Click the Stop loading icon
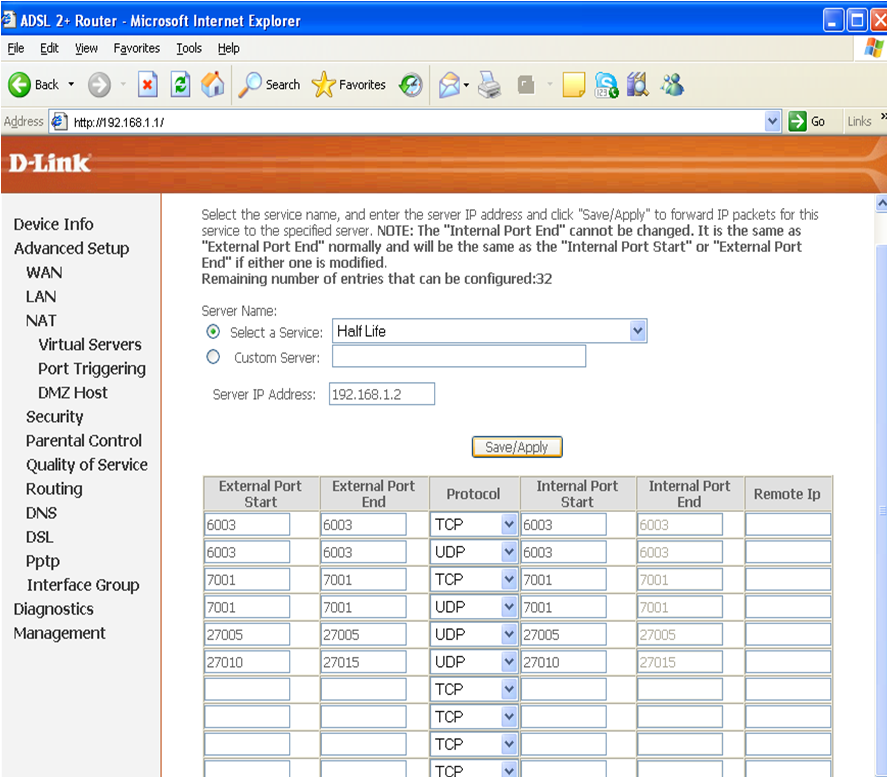This screenshot has height=778, width=888. point(147,85)
